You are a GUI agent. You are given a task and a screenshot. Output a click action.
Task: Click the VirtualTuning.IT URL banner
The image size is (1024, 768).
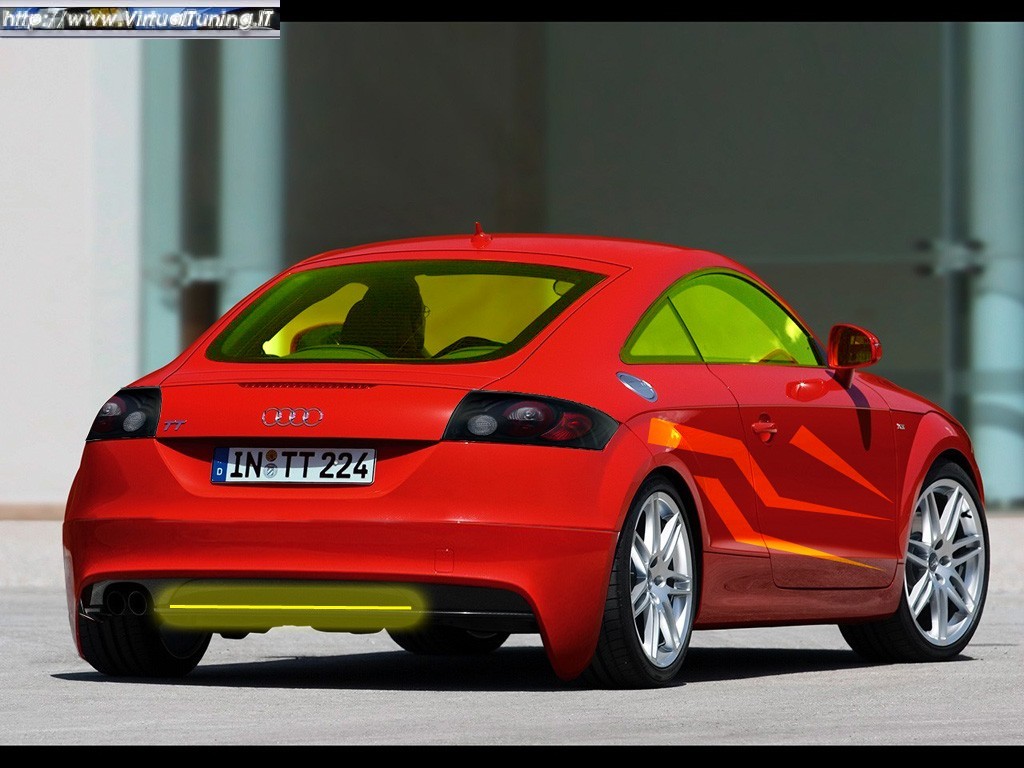coord(140,19)
